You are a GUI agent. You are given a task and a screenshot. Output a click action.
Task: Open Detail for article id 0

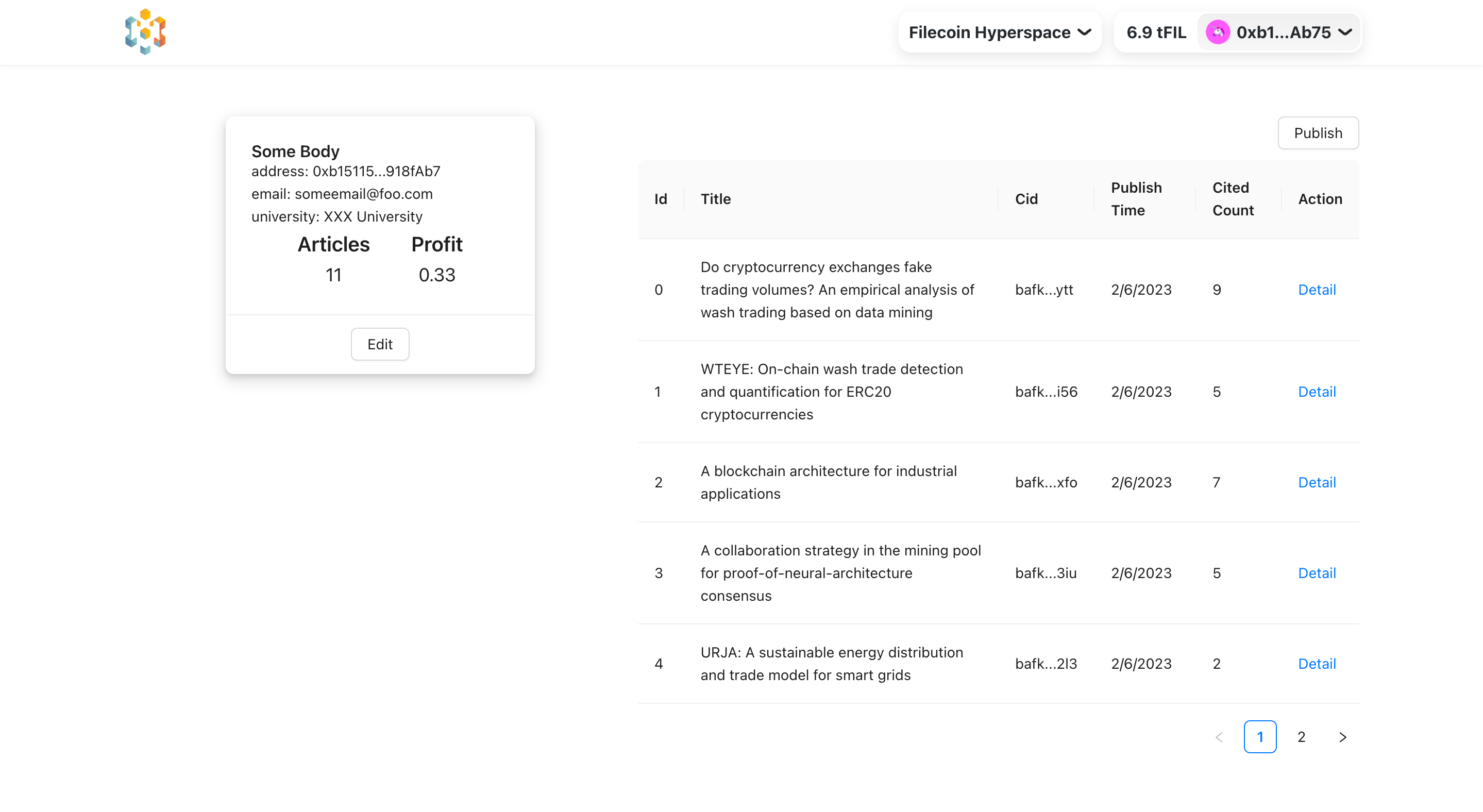pos(1317,290)
